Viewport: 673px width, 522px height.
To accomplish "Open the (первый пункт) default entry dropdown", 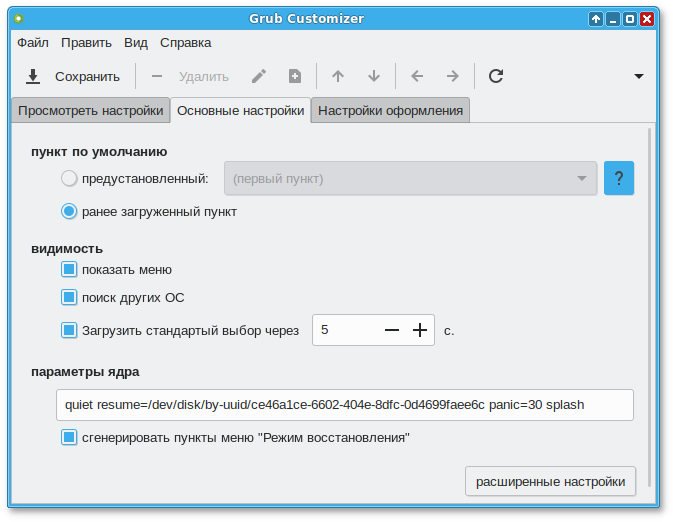I will click(410, 178).
